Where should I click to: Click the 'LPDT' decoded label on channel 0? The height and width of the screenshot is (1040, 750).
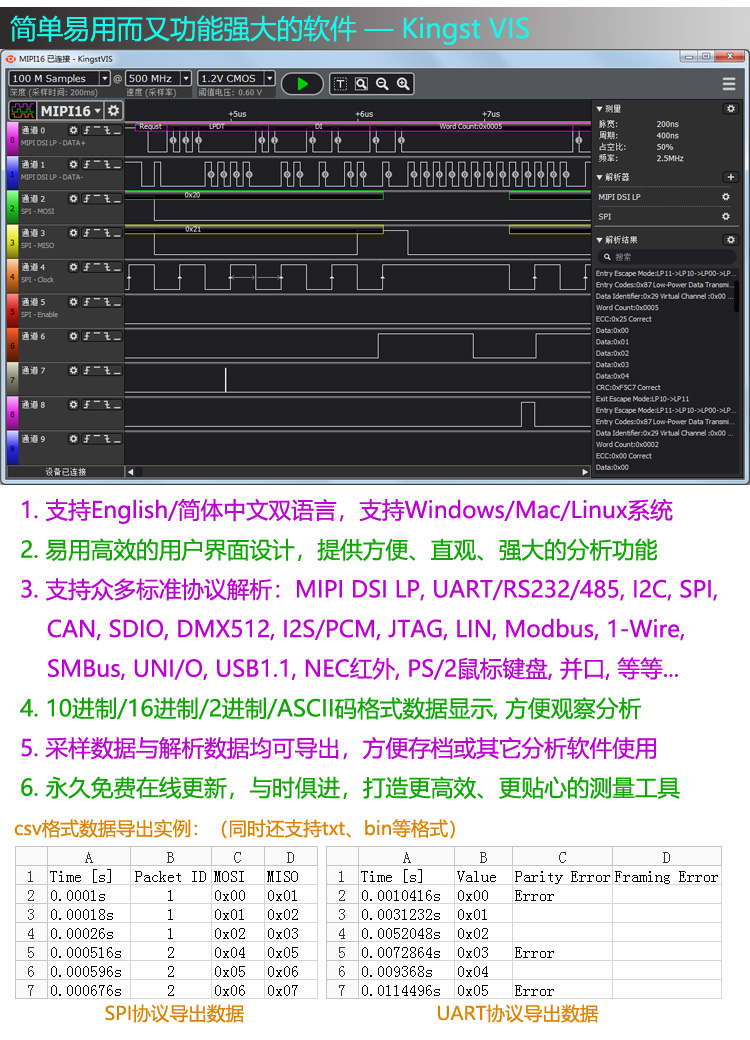point(217,126)
